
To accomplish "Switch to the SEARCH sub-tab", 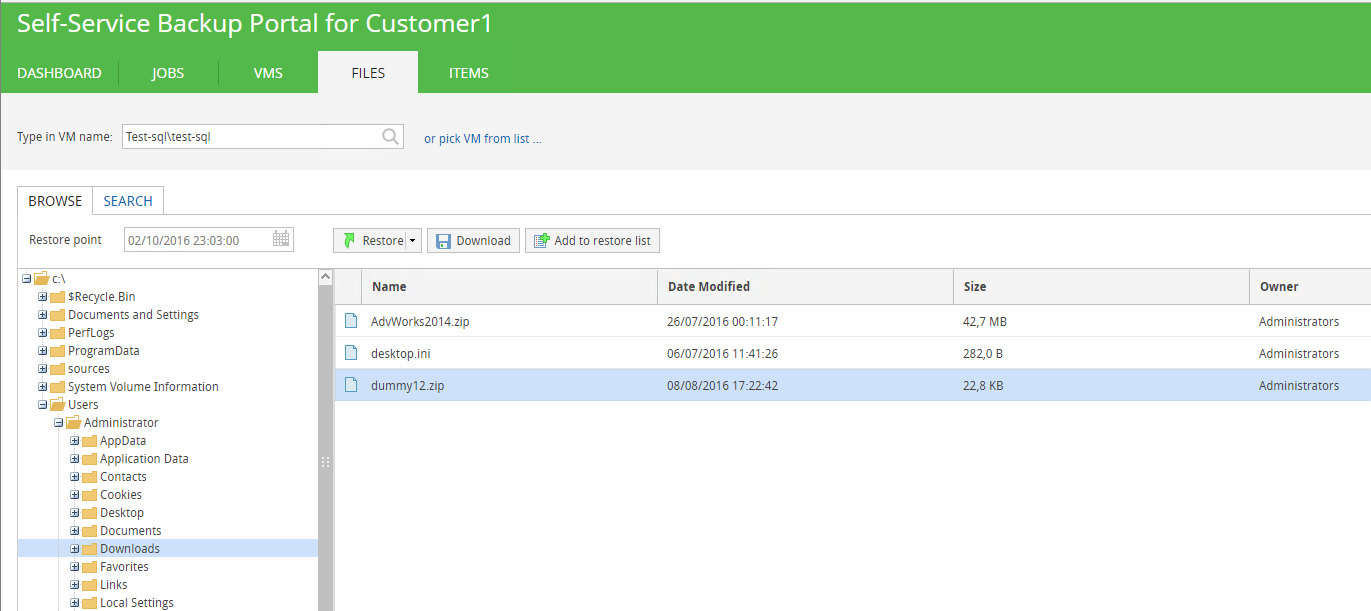I will click(x=128, y=201).
